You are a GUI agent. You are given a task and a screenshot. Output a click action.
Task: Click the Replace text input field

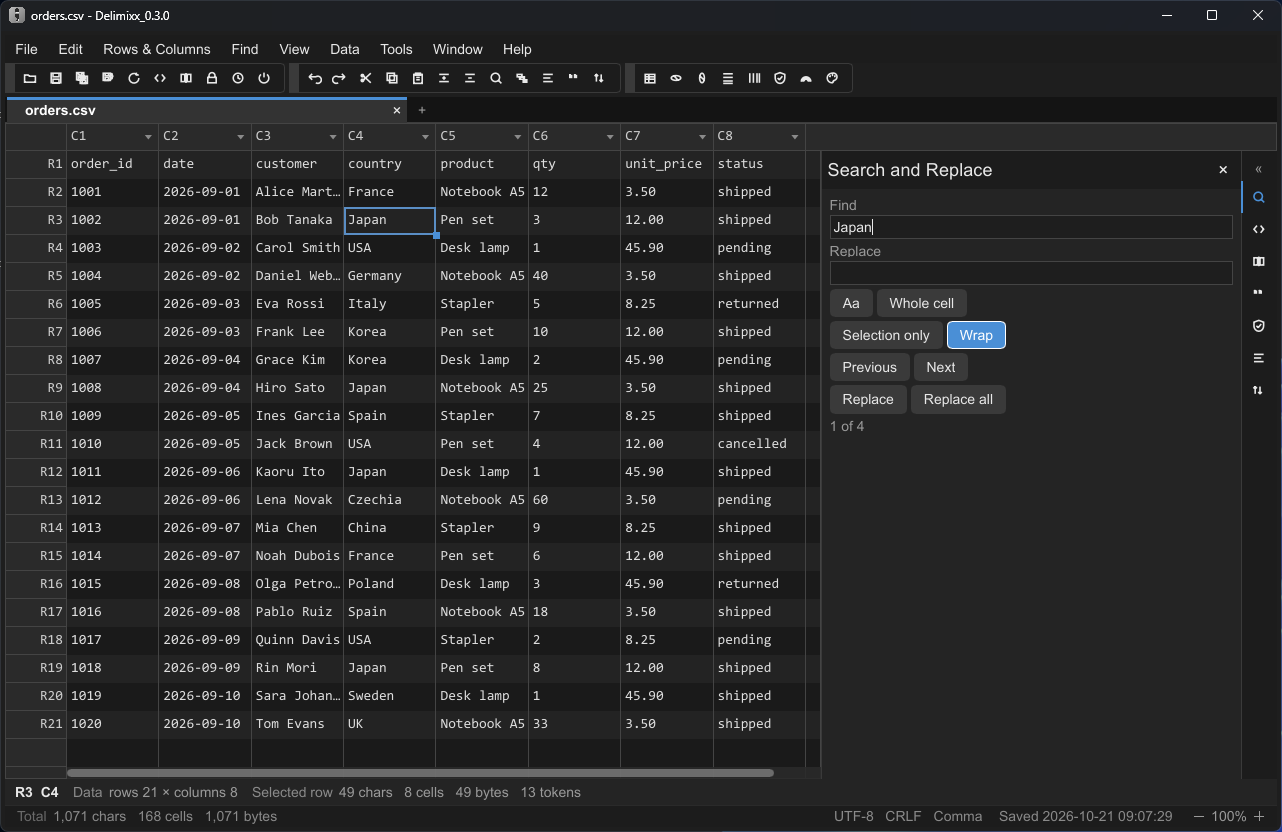tap(1031, 273)
